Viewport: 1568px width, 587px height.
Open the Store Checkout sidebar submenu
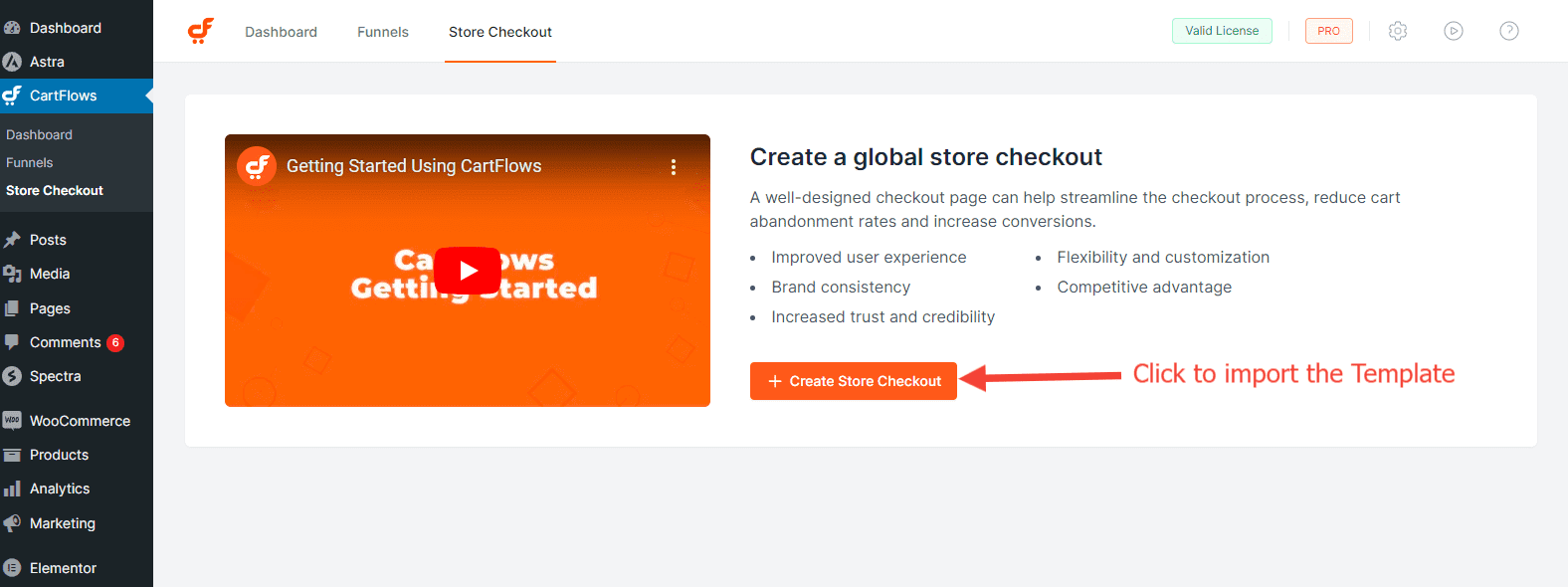[x=55, y=190]
